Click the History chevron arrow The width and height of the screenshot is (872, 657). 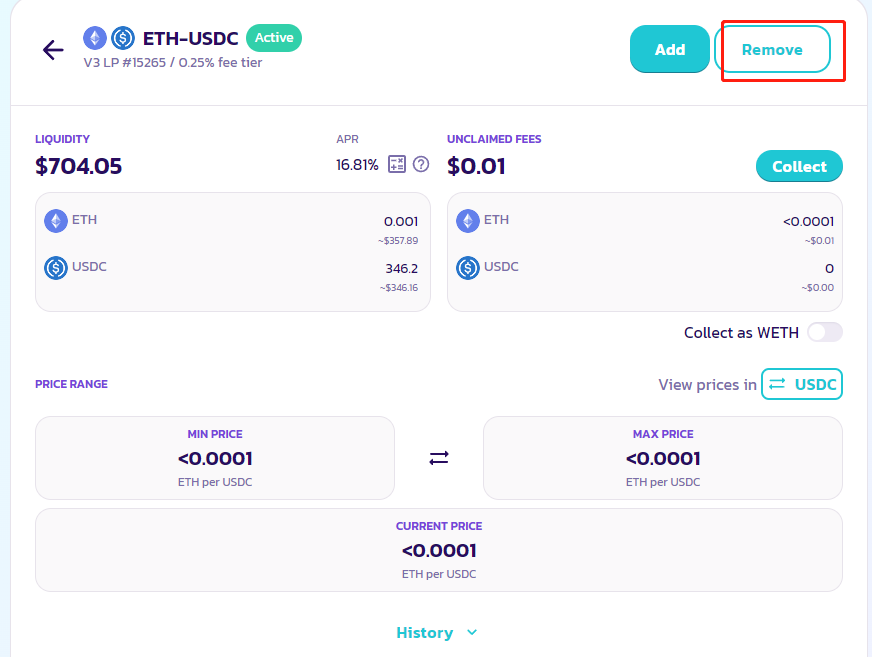click(x=473, y=633)
